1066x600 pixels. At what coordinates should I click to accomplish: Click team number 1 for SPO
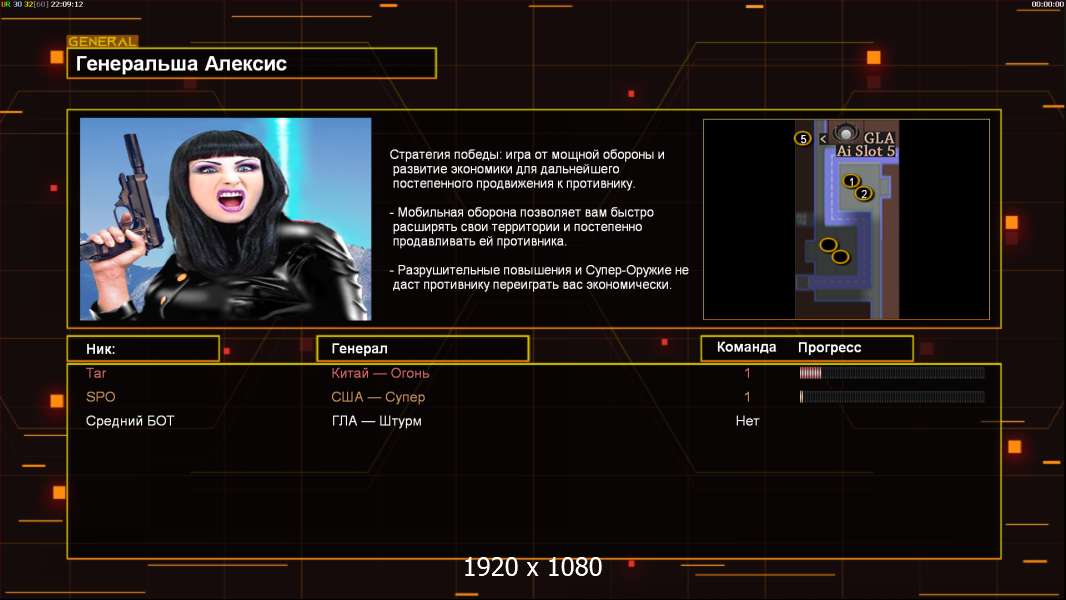click(x=747, y=397)
